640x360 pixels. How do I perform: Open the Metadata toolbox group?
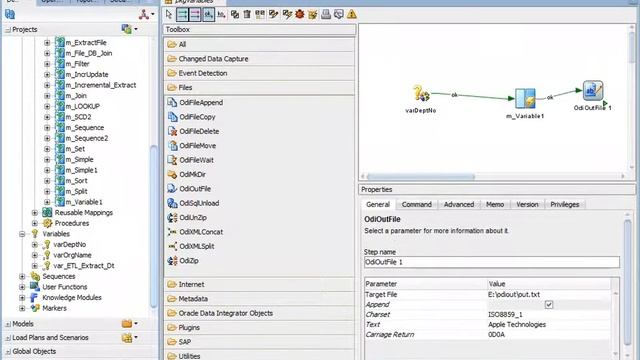point(260,299)
